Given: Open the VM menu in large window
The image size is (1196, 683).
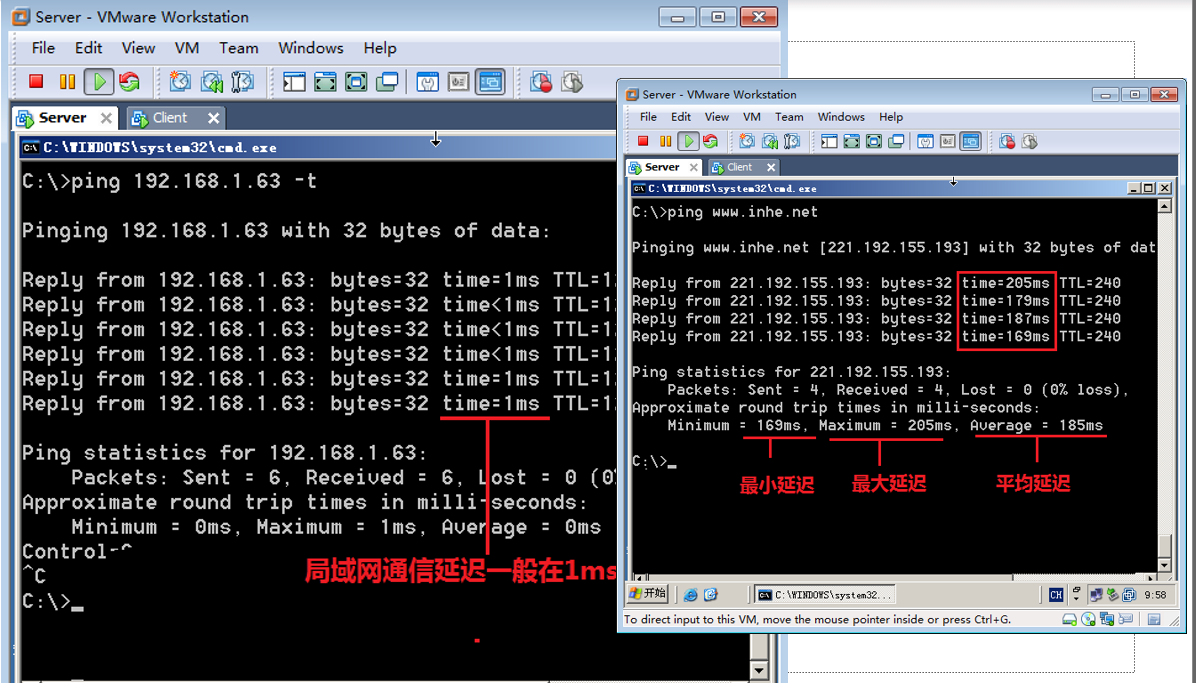Looking at the screenshot, I should pos(187,48).
